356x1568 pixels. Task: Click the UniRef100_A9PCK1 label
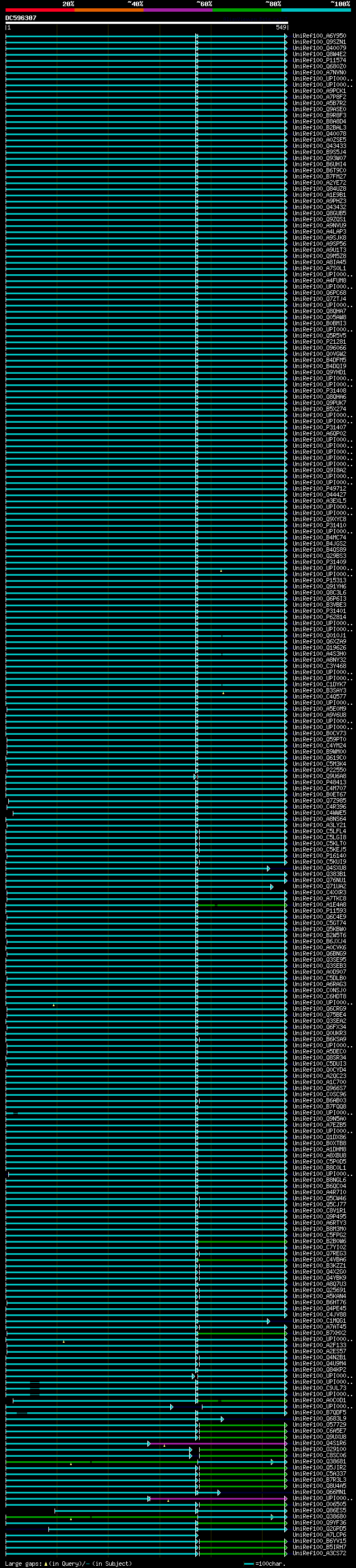point(319,91)
